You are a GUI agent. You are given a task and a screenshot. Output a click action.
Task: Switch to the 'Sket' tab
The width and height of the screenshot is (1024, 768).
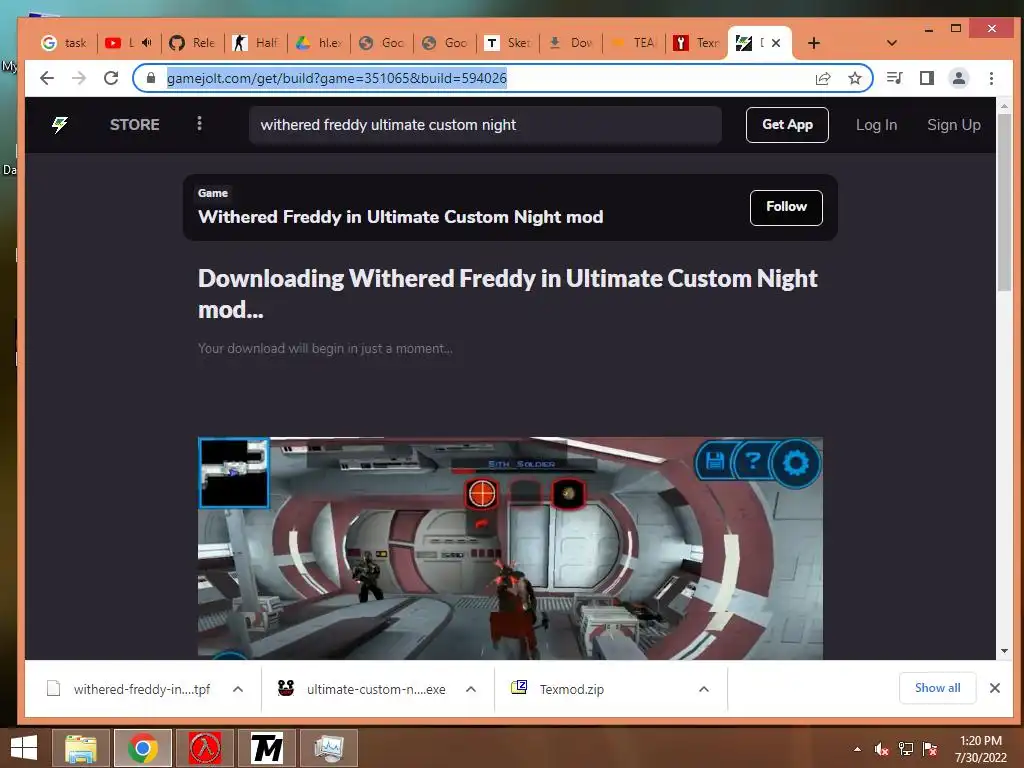coord(509,43)
